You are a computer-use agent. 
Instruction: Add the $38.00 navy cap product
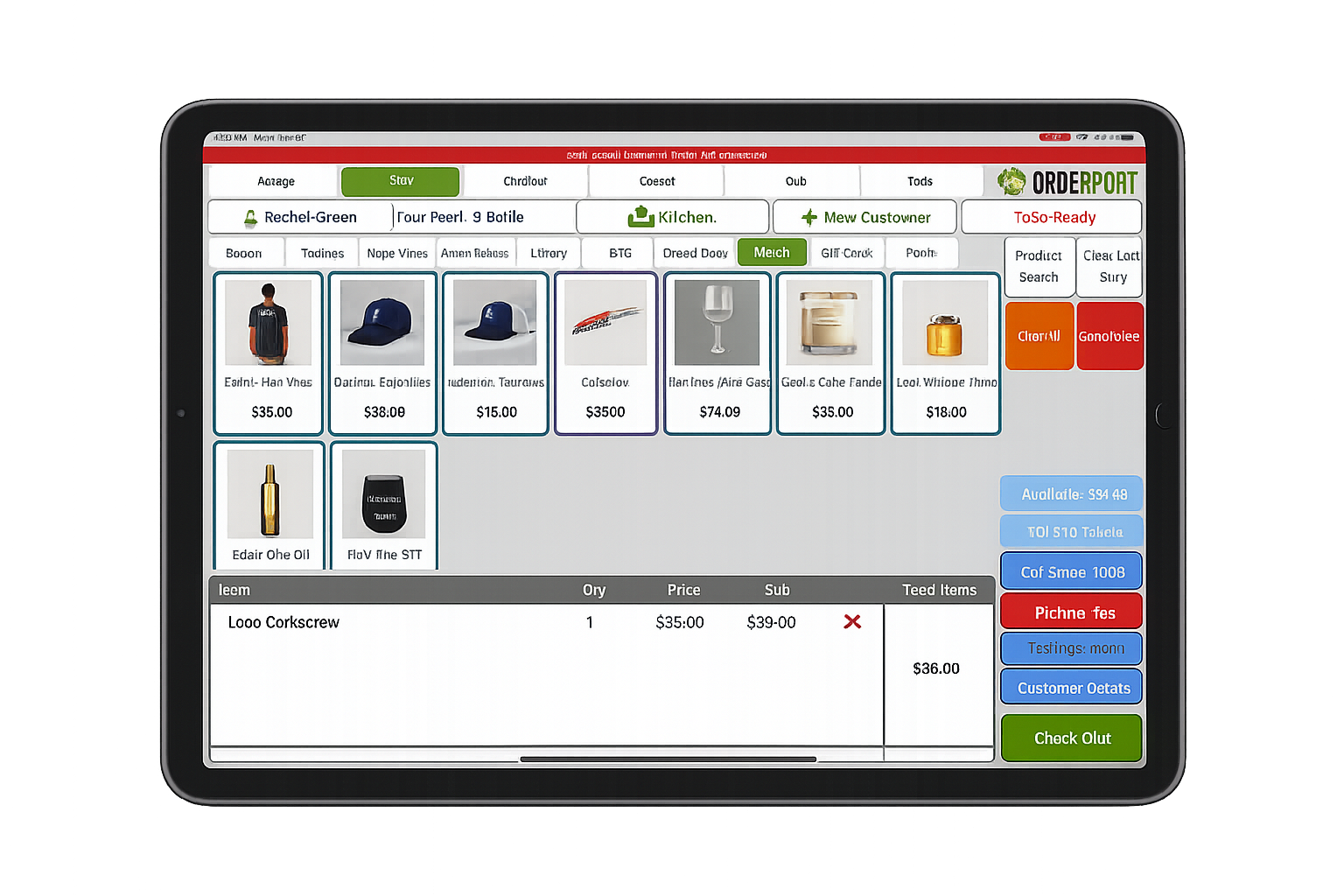(x=382, y=353)
